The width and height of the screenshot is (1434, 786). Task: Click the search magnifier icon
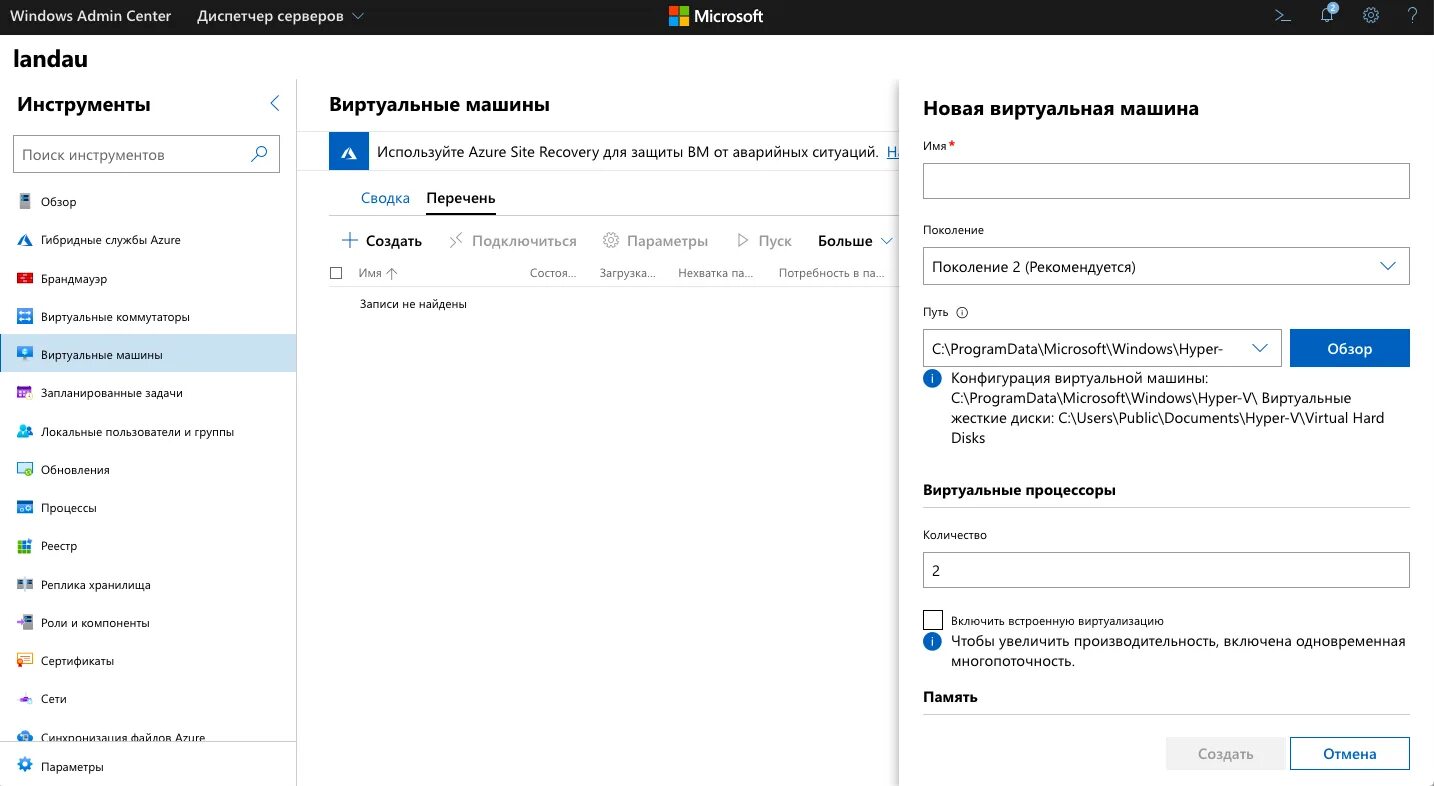[259, 154]
